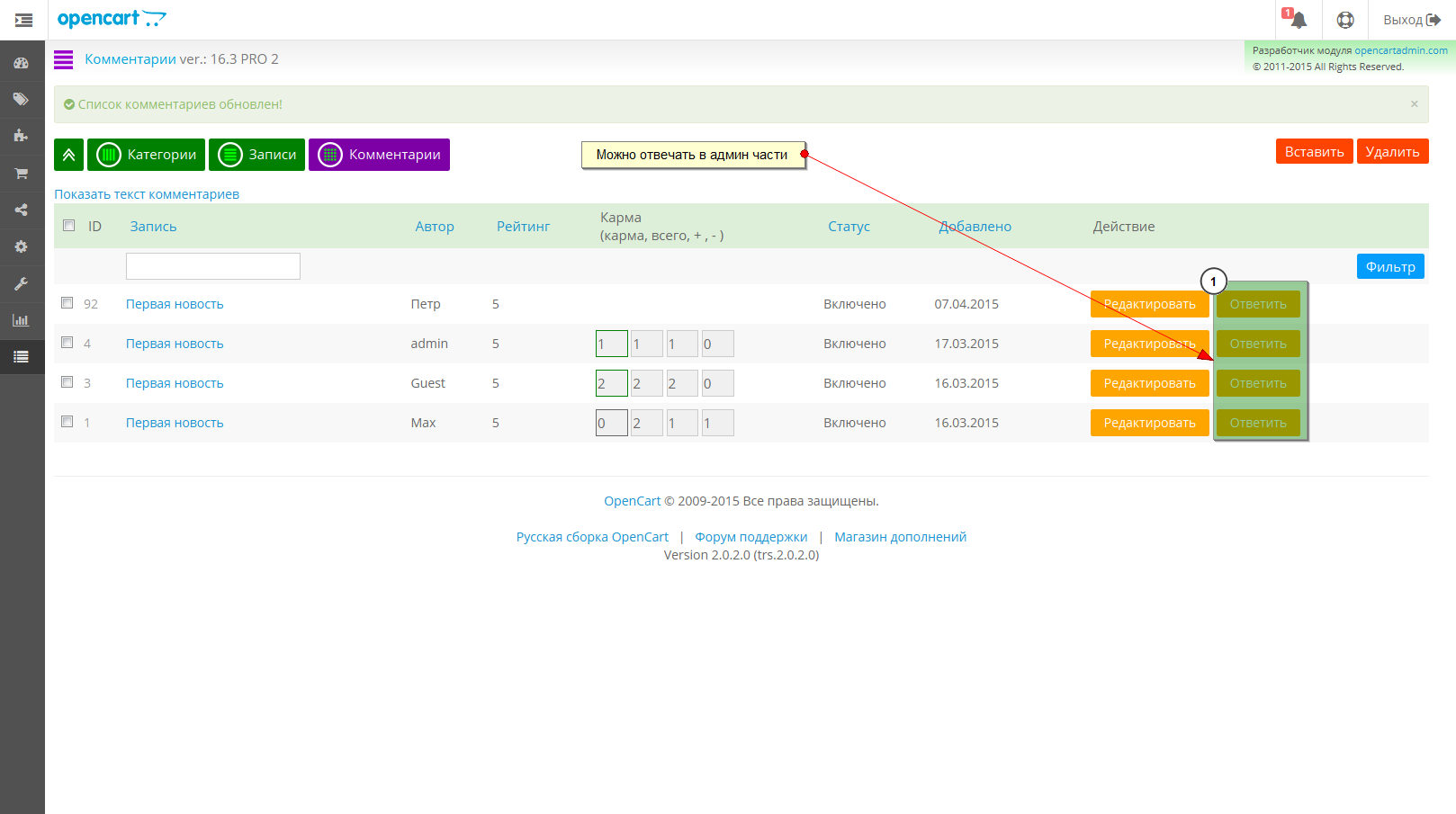Check the box for comment ID 3
Image resolution: width=1456 pixels, height=814 pixels.
coord(67,382)
